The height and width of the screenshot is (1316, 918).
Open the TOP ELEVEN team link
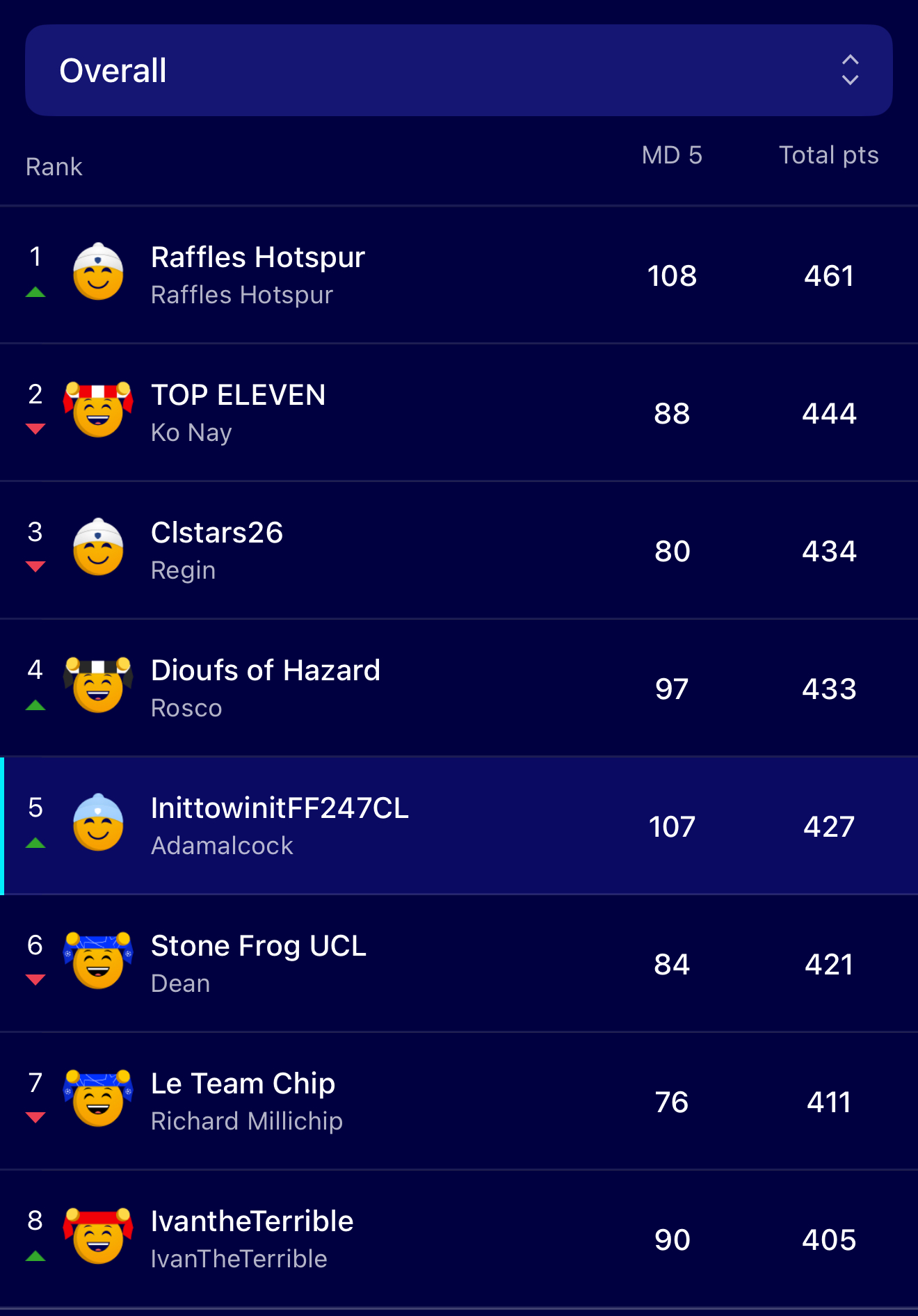239,395
